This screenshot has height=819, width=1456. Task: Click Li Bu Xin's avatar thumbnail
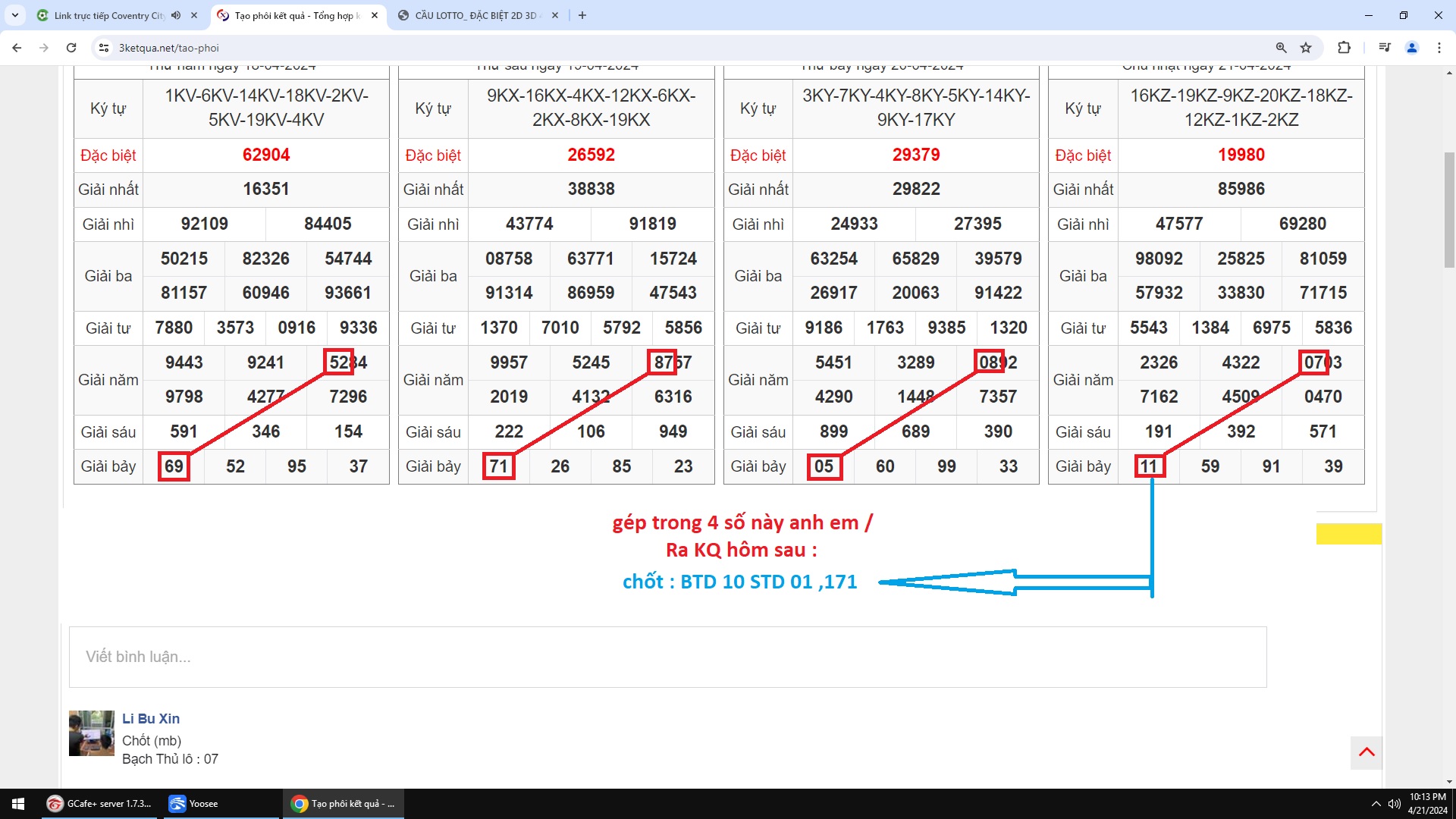(91, 733)
